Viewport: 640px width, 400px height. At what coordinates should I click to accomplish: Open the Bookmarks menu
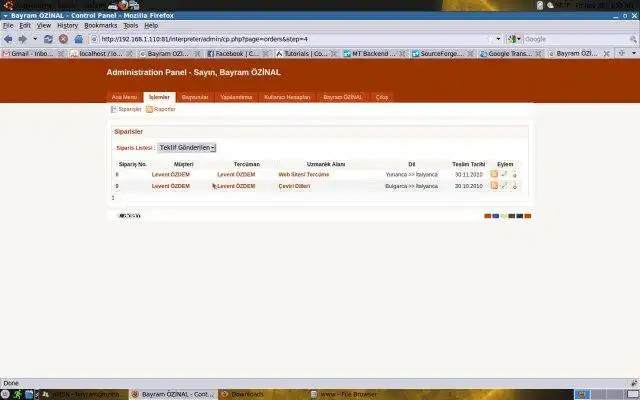(x=101, y=25)
